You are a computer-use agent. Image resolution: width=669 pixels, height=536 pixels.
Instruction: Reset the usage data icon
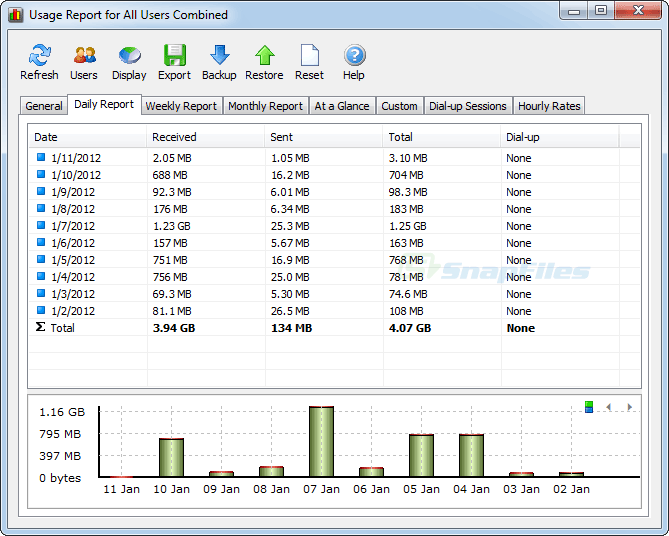tap(309, 62)
